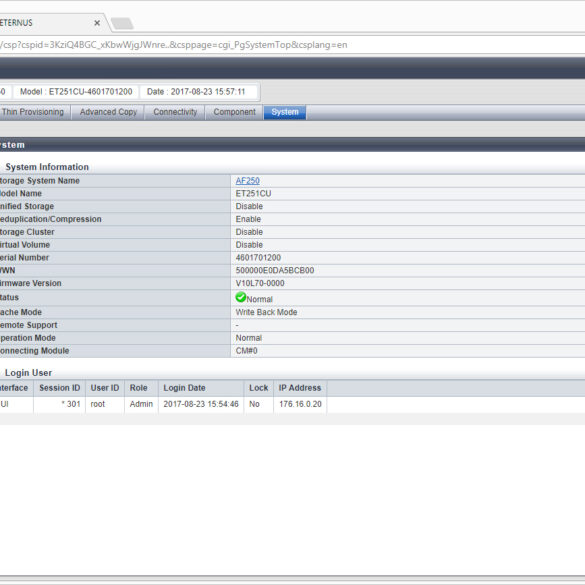Select the root user ID cell
The width and height of the screenshot is (585, 585).
pos(105,404)
